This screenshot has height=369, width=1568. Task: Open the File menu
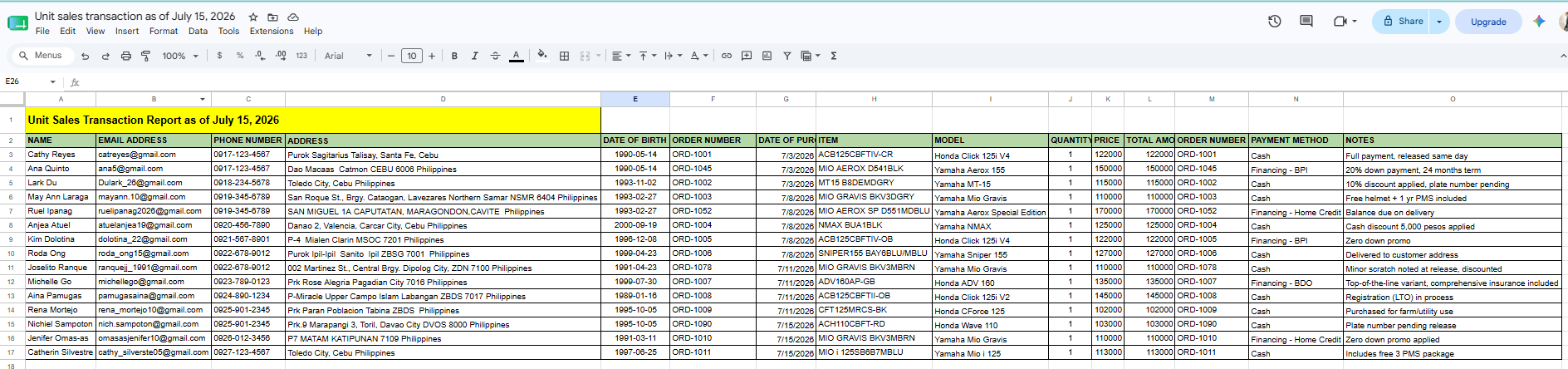tap(42, 31)
